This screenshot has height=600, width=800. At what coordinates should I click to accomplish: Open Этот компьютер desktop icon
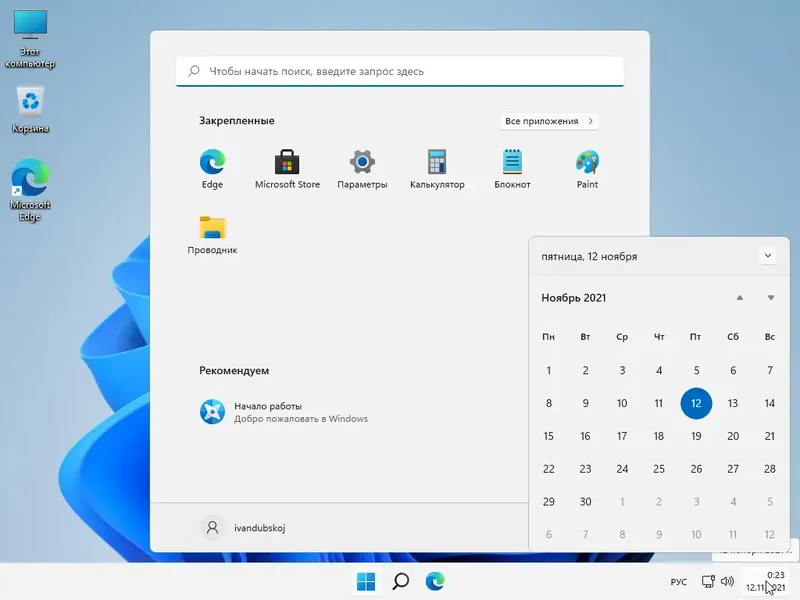(x=30, y=25)
